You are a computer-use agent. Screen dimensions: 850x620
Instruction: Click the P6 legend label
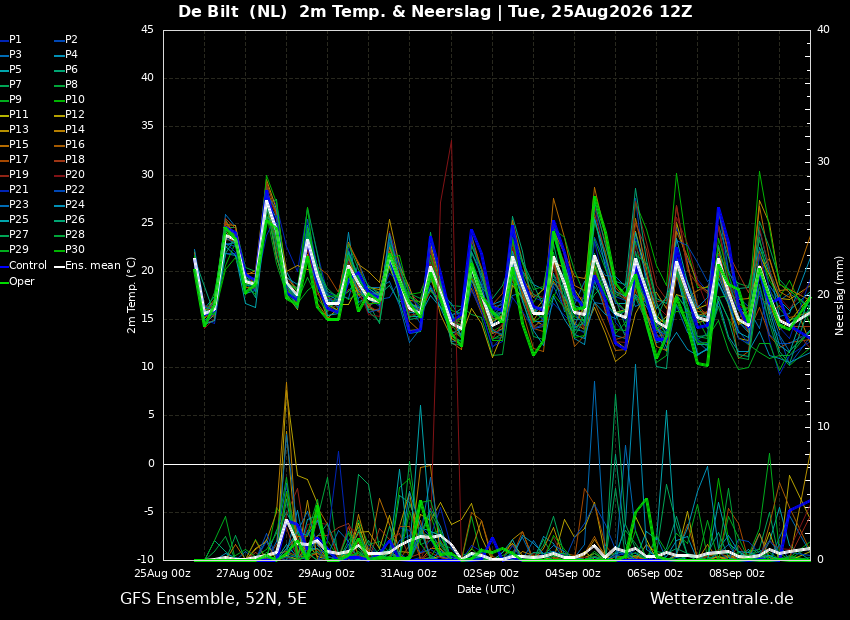72,69
